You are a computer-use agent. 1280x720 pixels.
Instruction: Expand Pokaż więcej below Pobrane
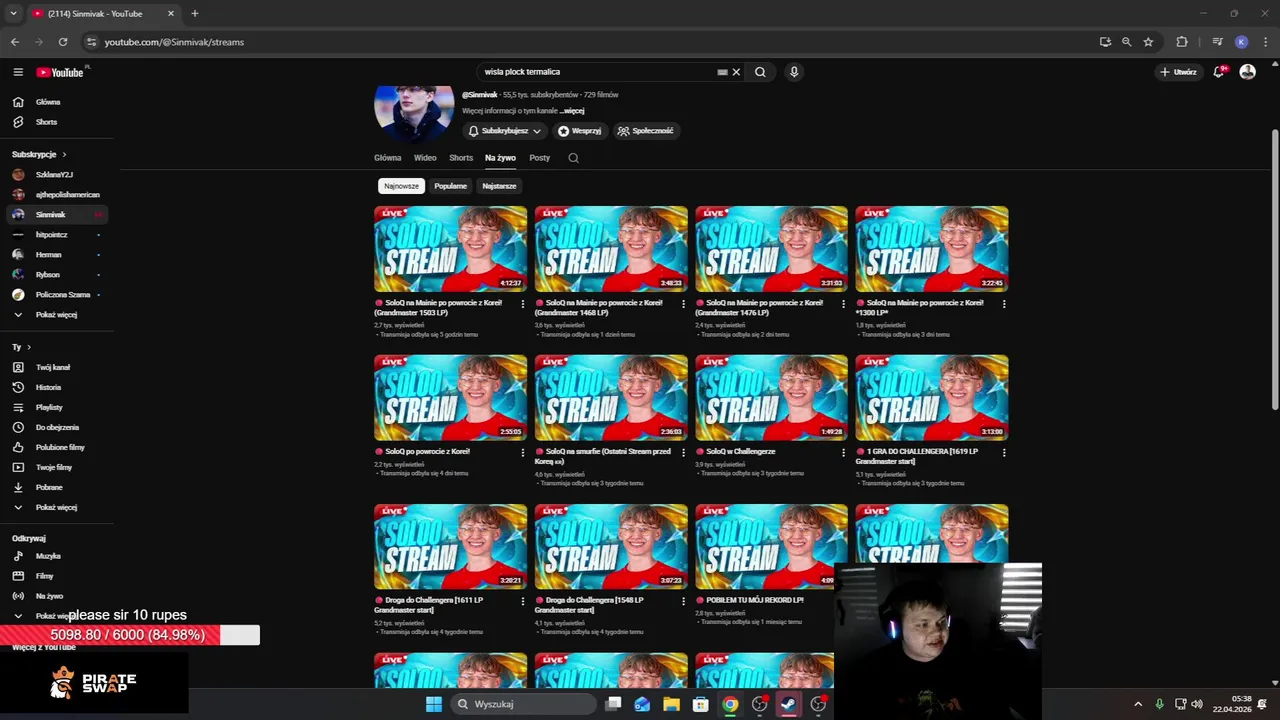point(58,507)
